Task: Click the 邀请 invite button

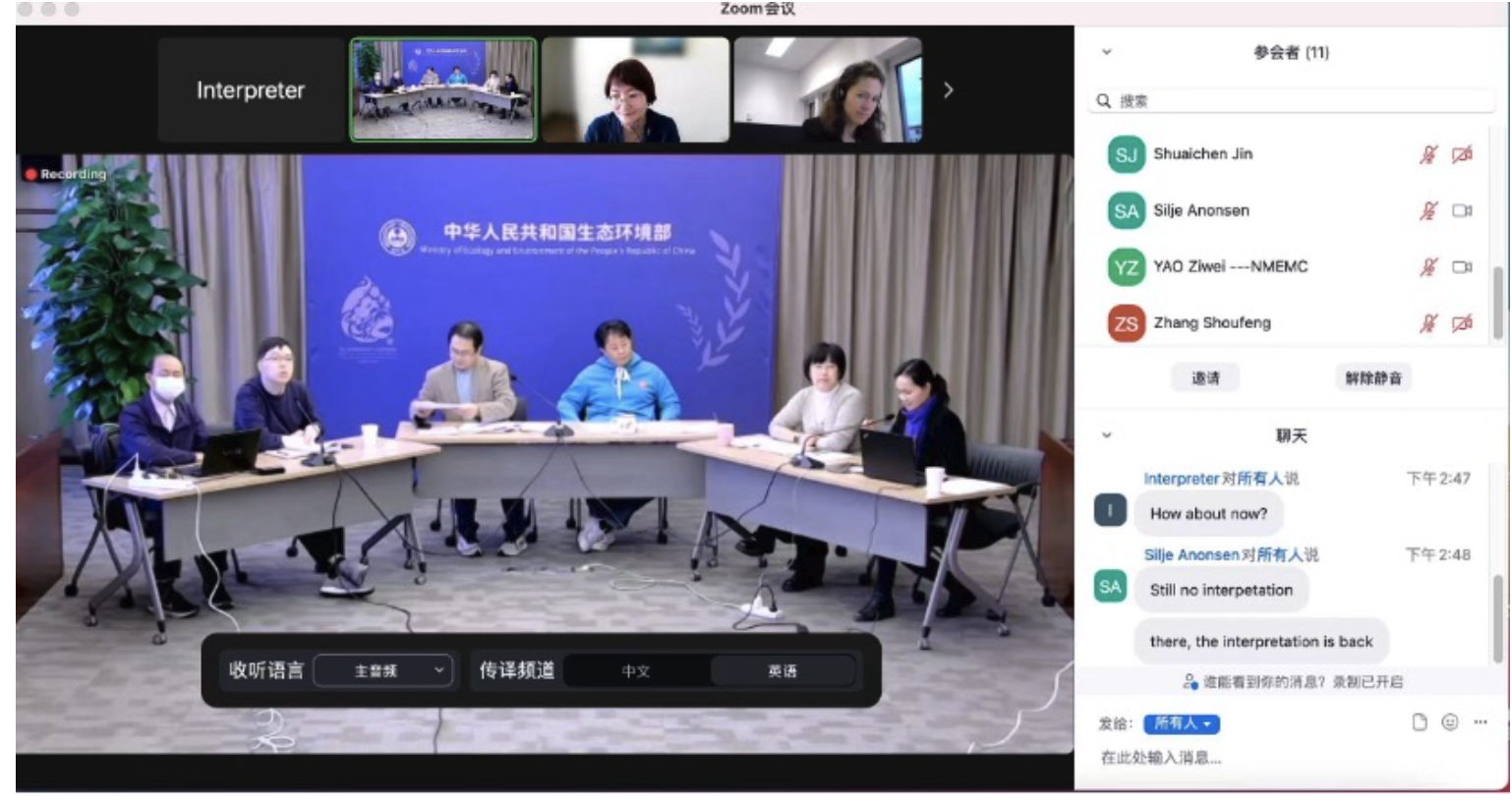Action: point(1206,377)
